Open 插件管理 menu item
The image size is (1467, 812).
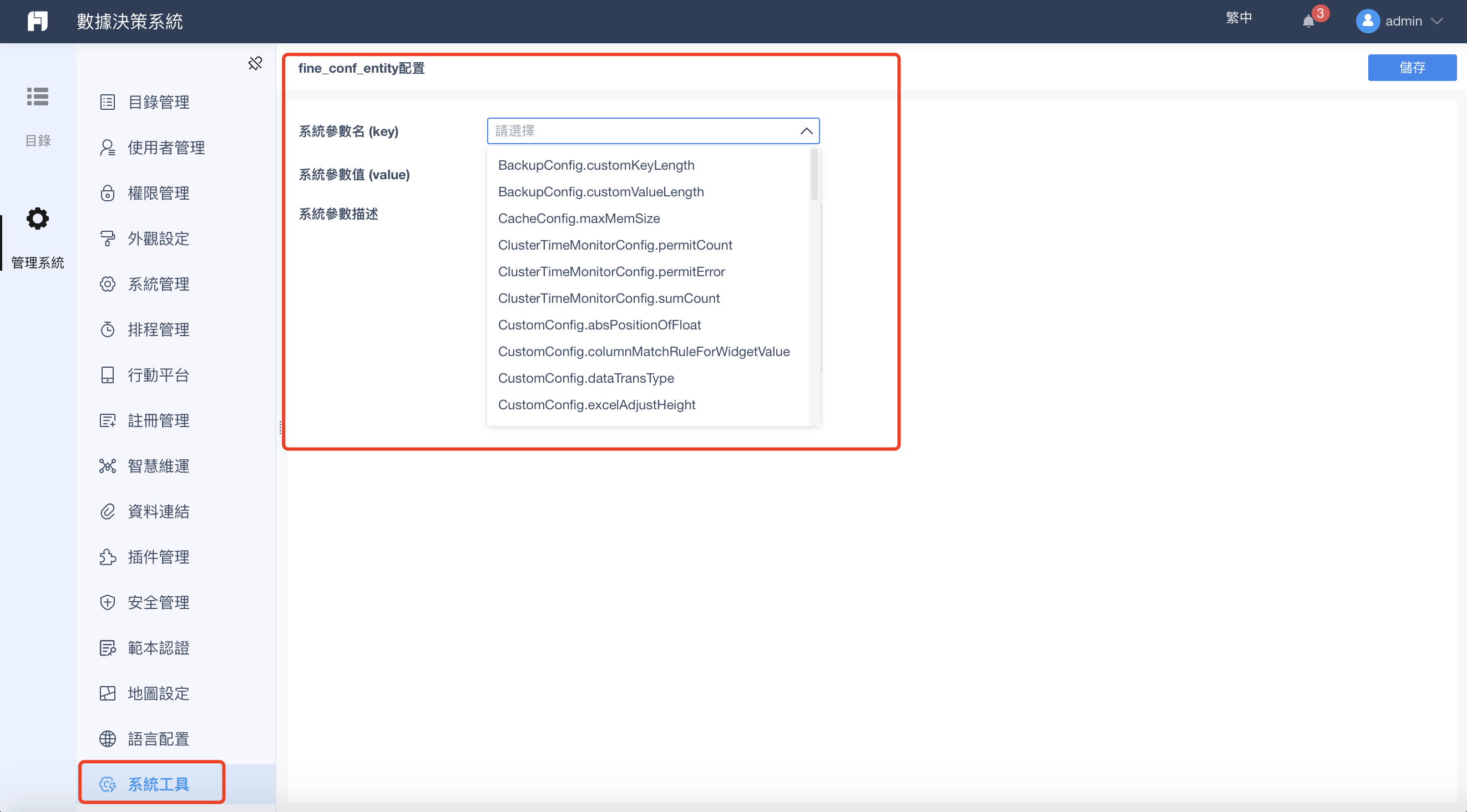pyautogui.click(x=176, y=557)
